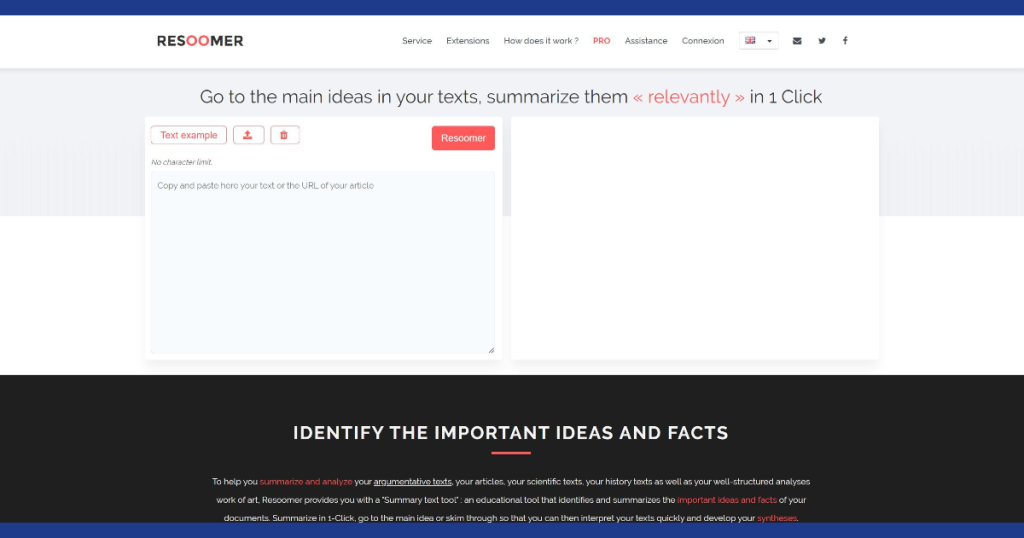Click the 'Identify the important ideas and facts' heading

[x=511, y=433]
